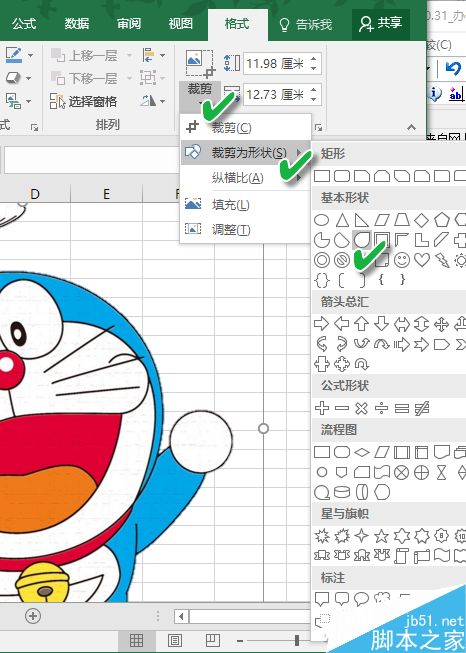The width and height of the screenshot is (466, 653).
Task: Open the 选择窗格 selection pane
Action: [x=83, y=101]
